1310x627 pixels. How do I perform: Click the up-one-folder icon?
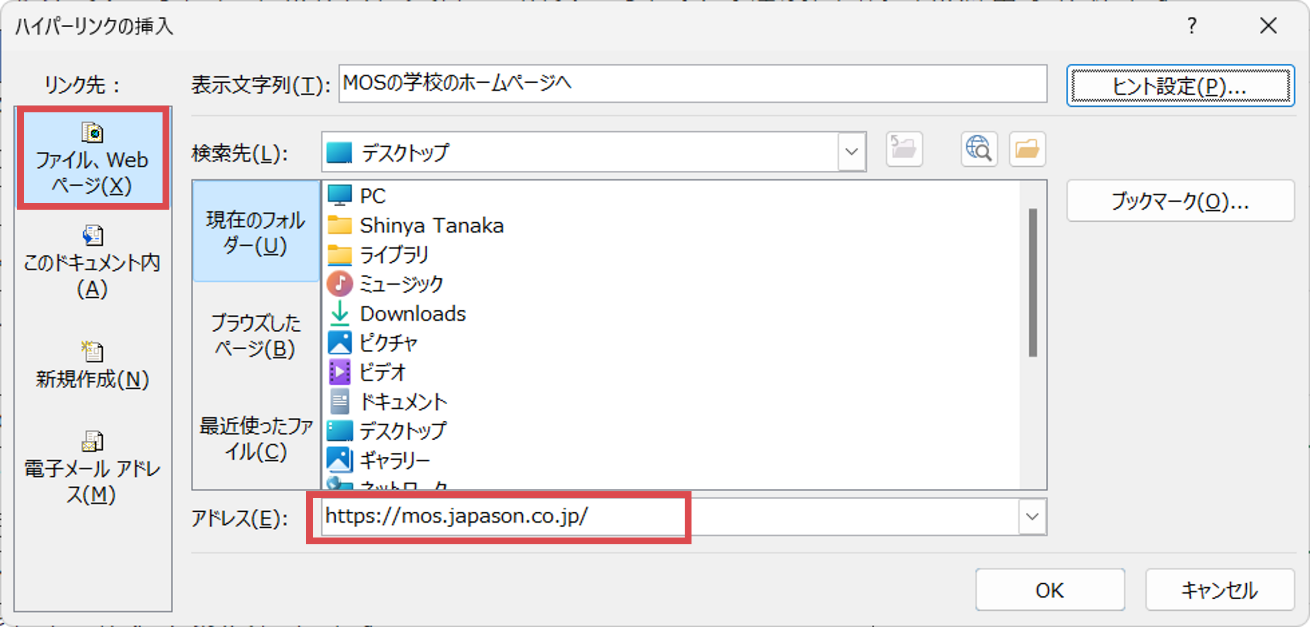tap(904, 150)
